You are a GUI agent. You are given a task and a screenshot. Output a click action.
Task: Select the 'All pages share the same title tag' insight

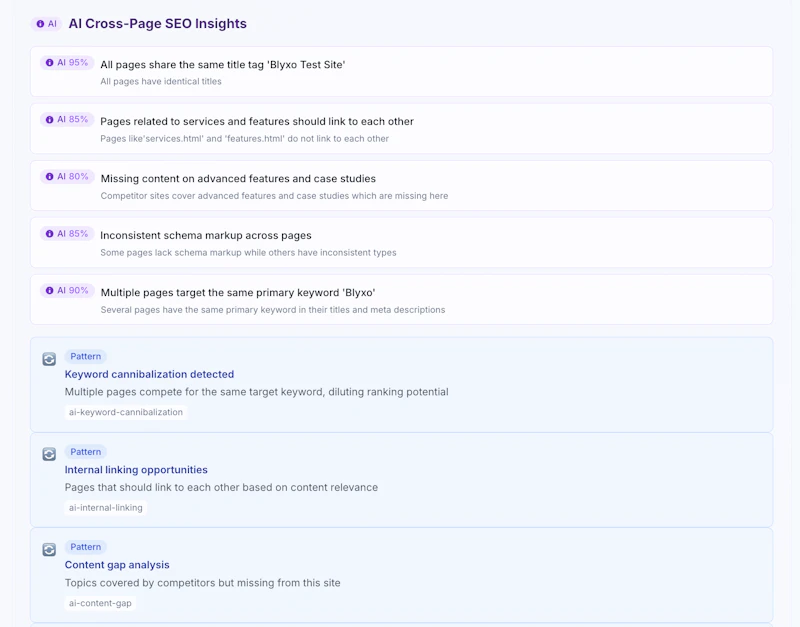402,71
